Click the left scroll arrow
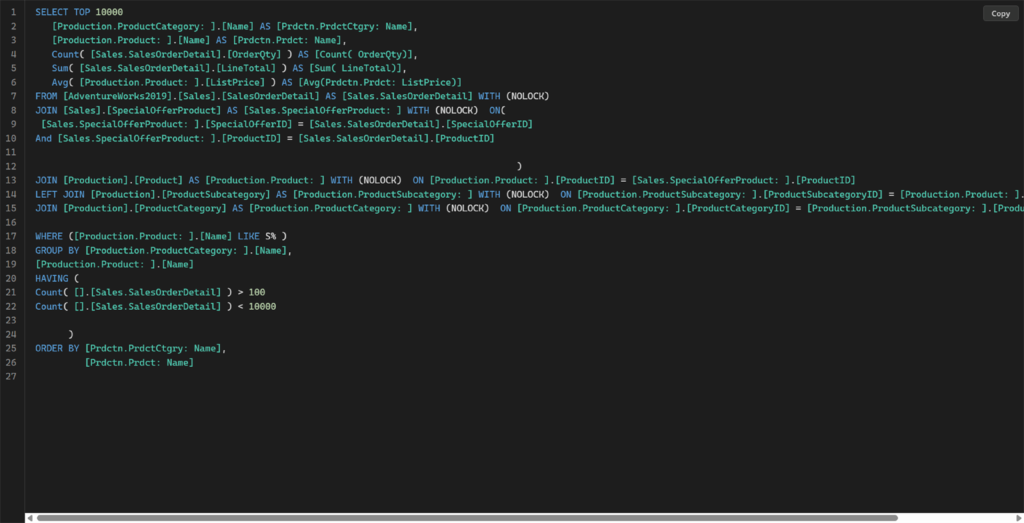The height and width of the screenshot is (523, 1024). tap(30, 518)
